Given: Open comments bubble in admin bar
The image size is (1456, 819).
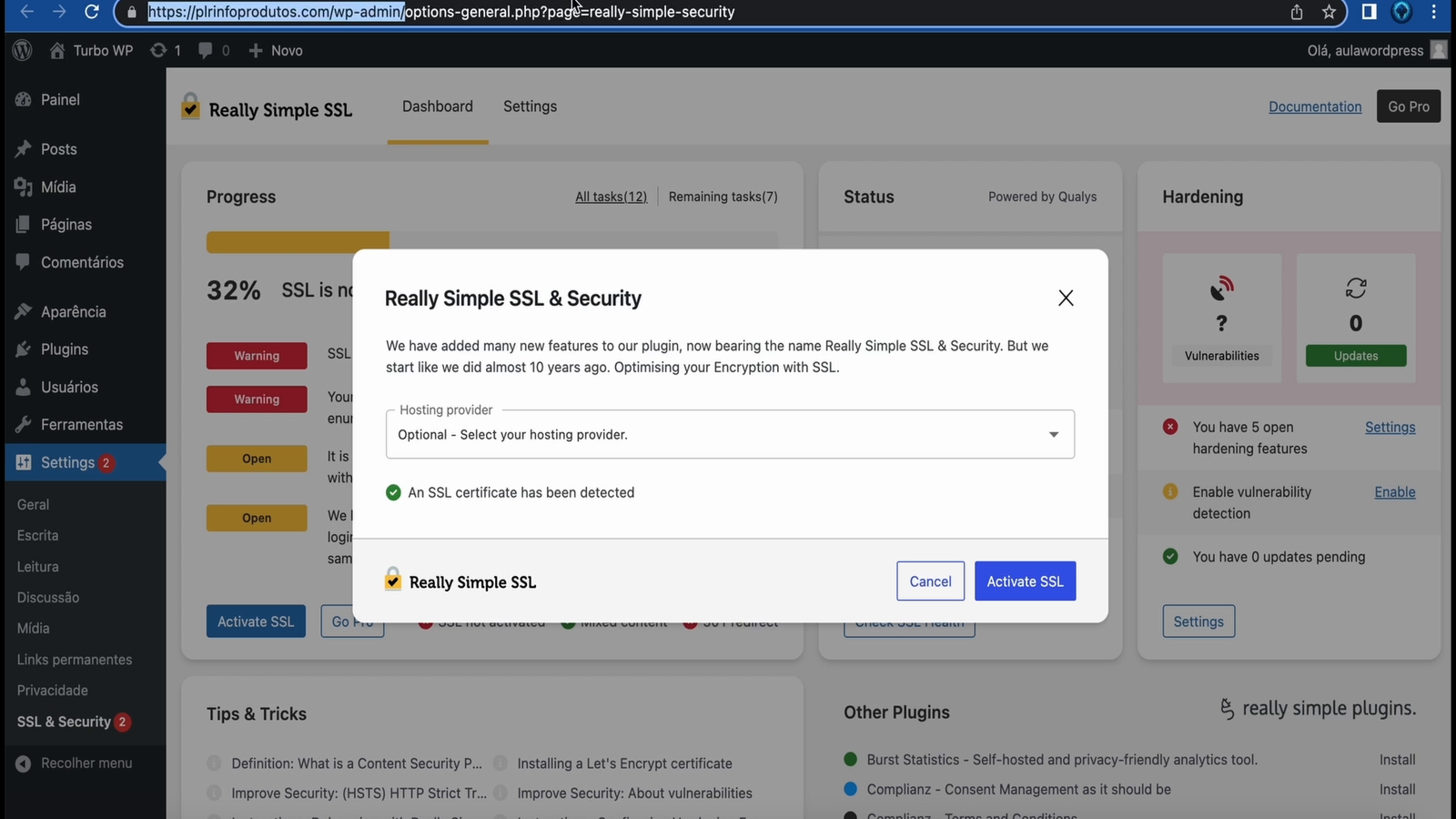Looking at the screenshot, I should pyautogui.click(x=214, y=50).
